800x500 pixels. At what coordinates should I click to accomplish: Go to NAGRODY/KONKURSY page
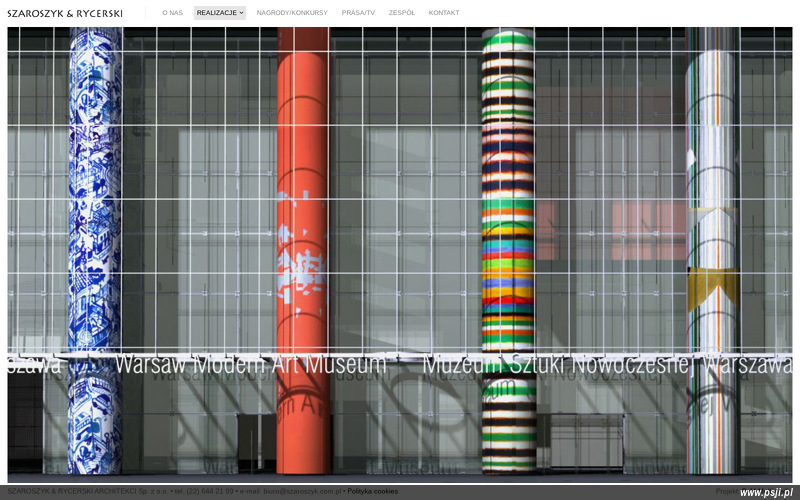[x=292, y=13]
